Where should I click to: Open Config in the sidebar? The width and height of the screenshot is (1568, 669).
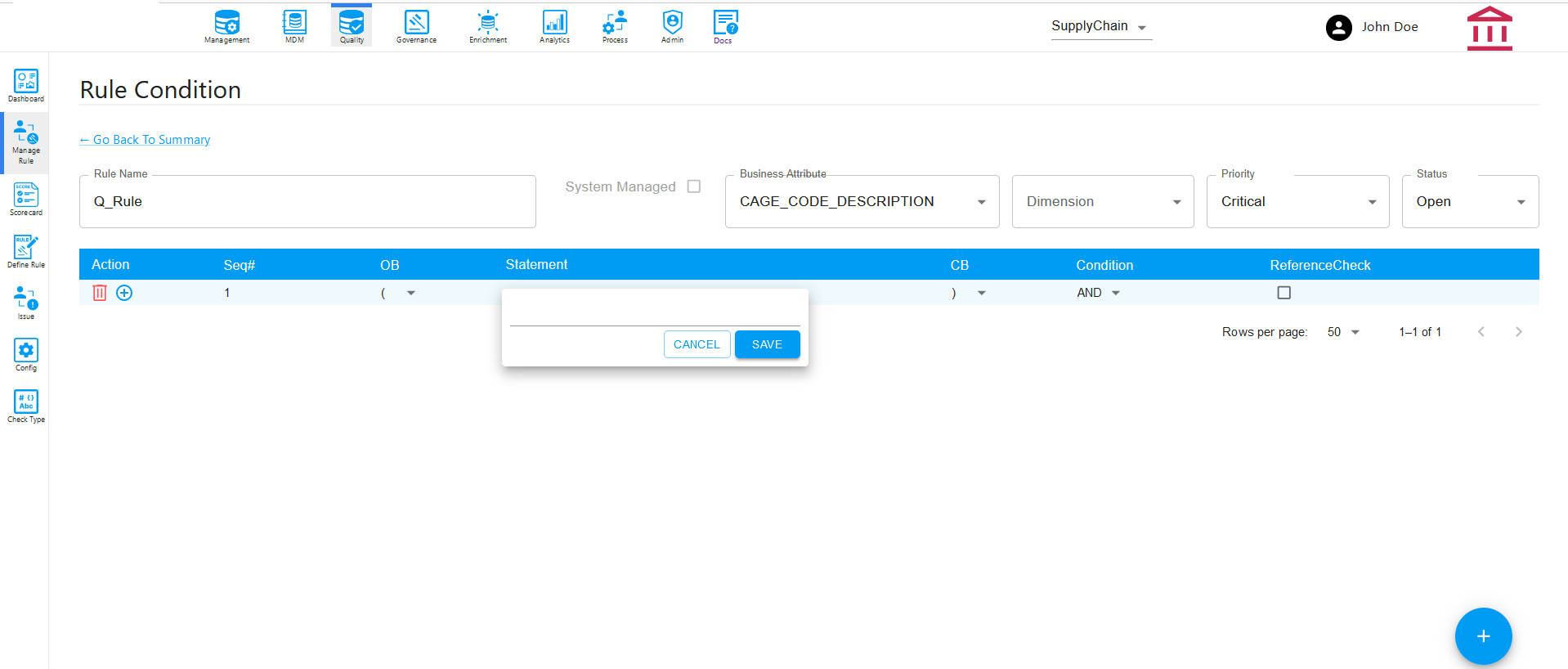26,355
